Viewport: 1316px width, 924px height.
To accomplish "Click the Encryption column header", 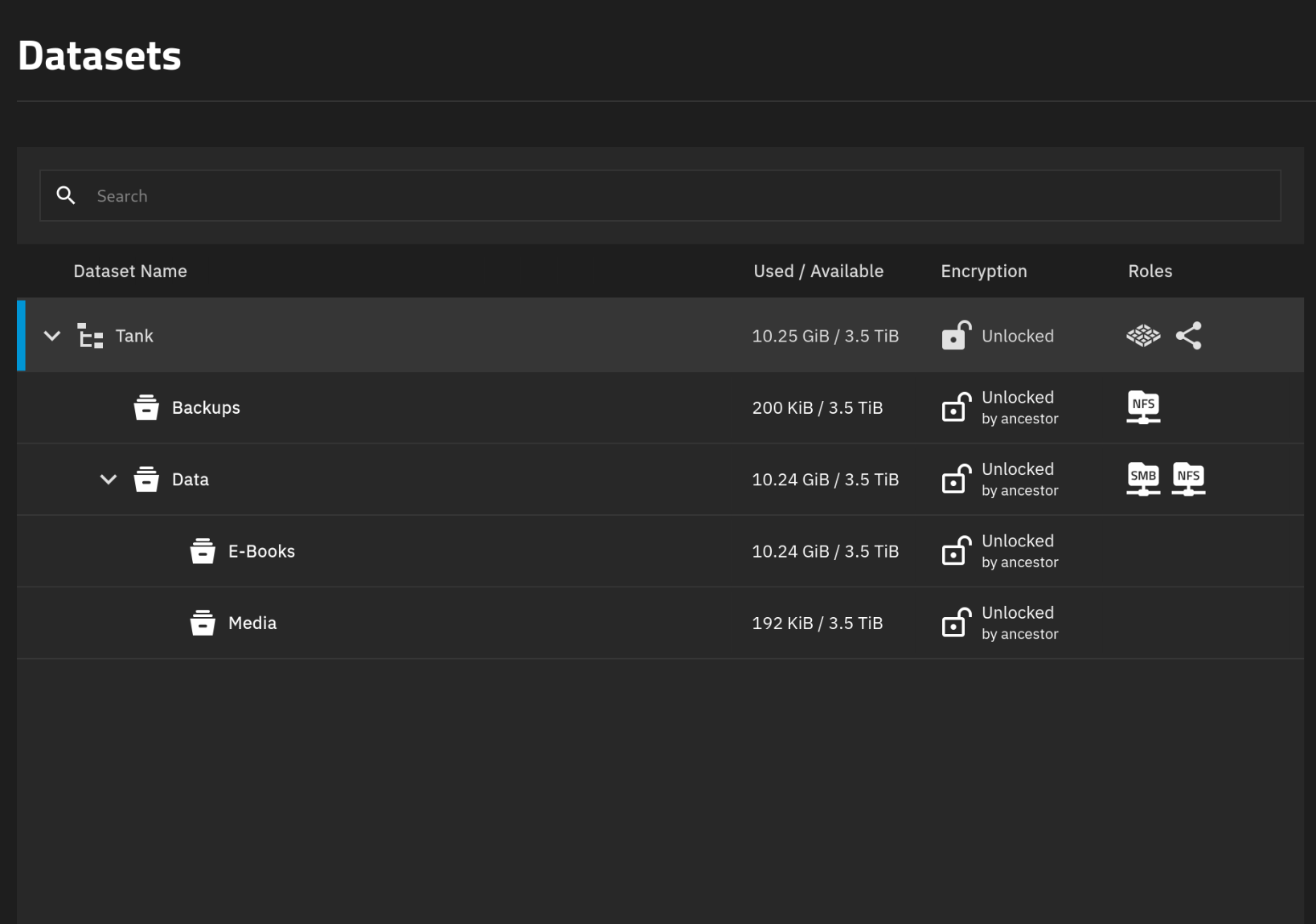I will tap(983, 271).
